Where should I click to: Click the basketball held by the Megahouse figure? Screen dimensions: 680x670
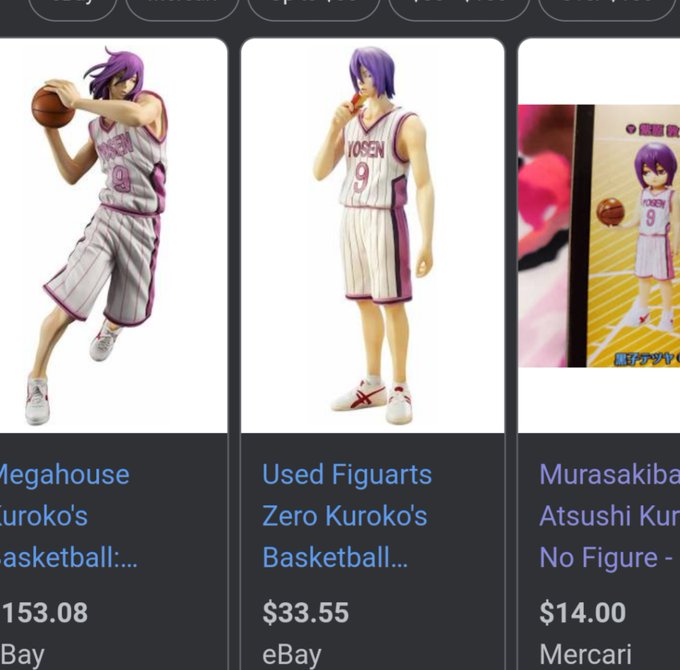click(51, 107)
